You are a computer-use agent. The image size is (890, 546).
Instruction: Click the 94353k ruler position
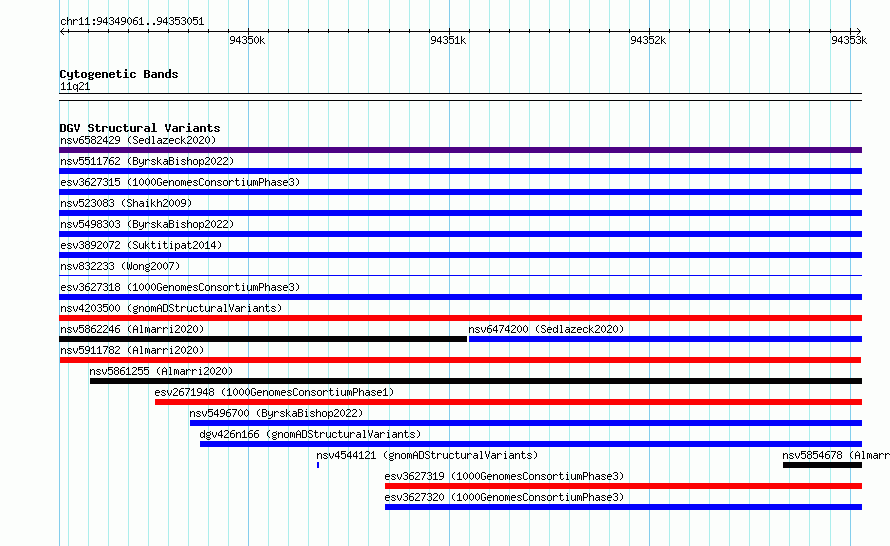point(849,40)
